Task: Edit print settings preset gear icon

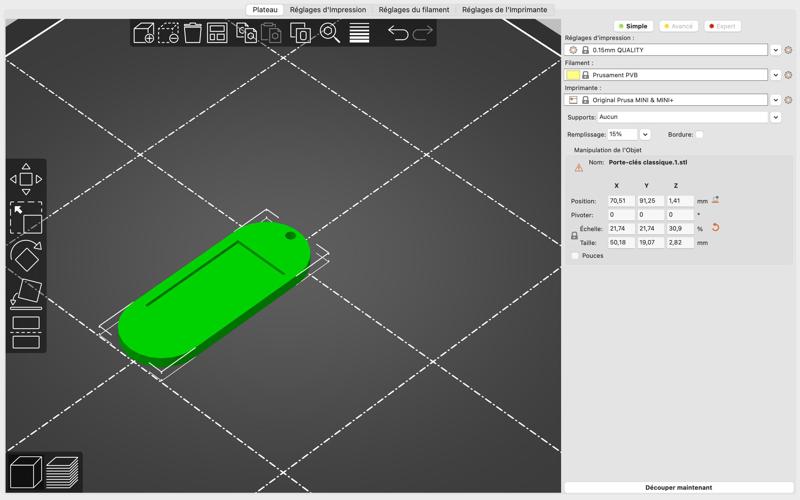Action: pos(788,50)
